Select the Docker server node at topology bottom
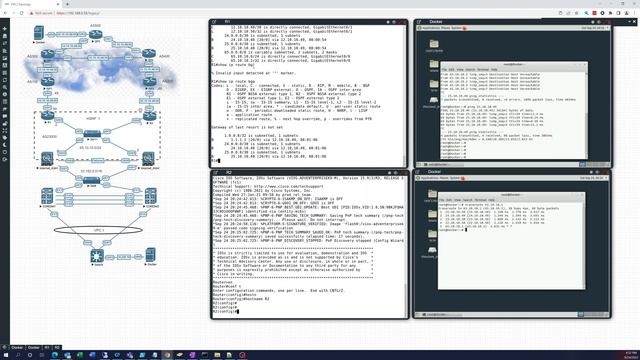This screenshot has height=360, width=640. [151, 255]
